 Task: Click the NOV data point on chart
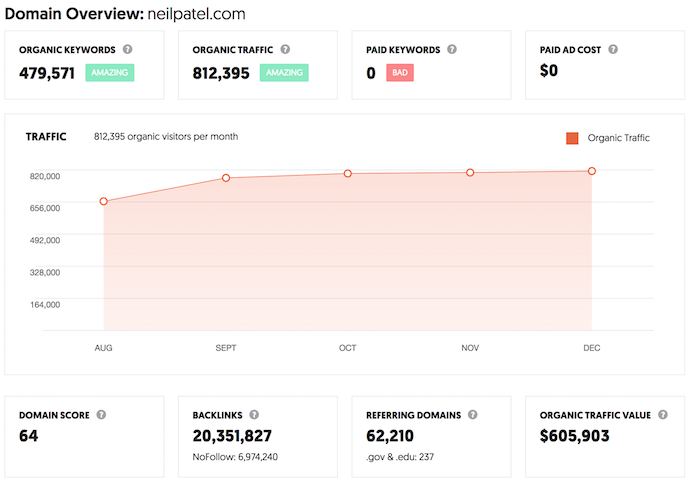click(x=470, y=173)
